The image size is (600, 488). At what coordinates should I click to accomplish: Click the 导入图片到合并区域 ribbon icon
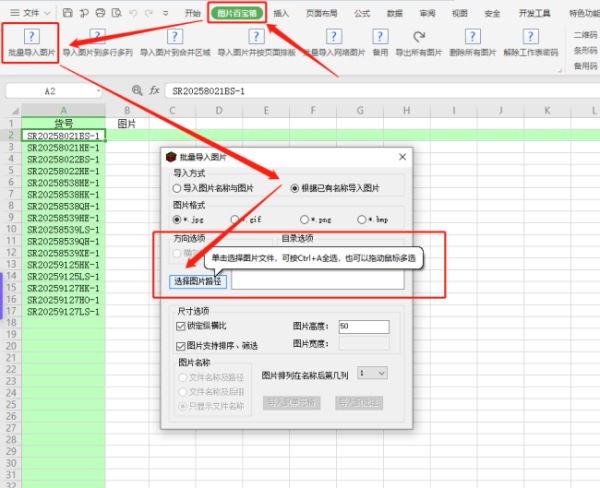(175, 37)
